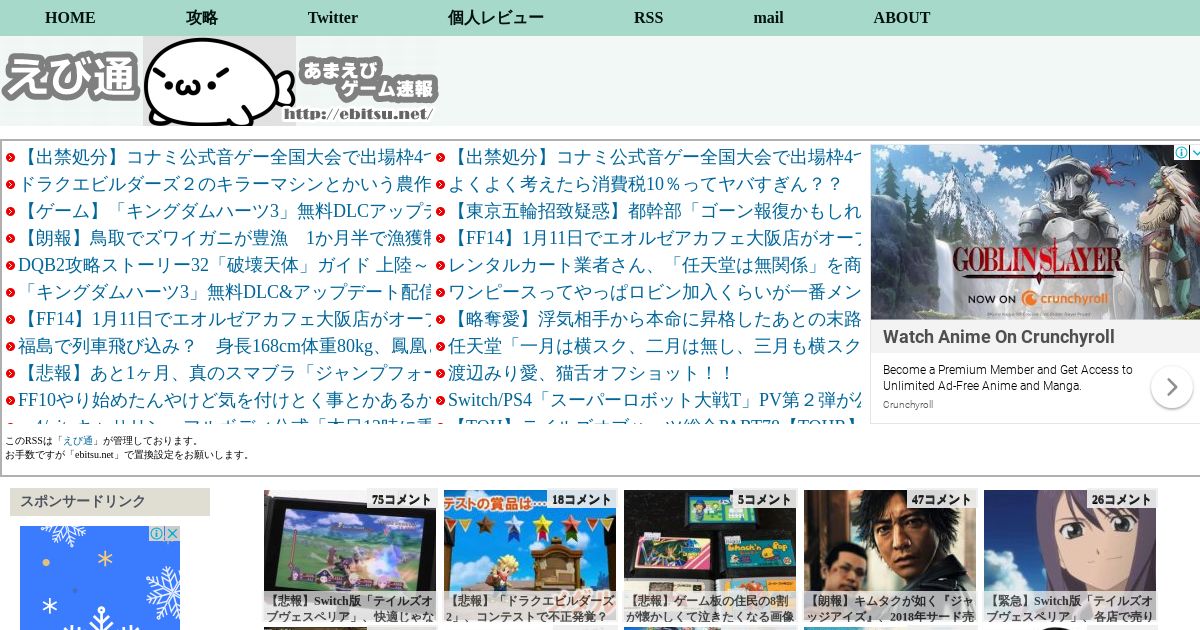Open the RSS menu item
The image size is (1200, 630).
[x=648, y=18]
